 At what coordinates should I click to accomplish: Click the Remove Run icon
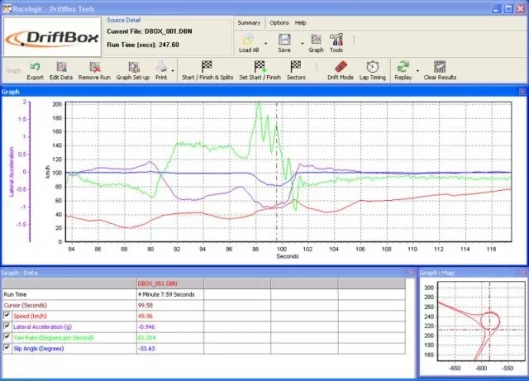coord(94,67)
